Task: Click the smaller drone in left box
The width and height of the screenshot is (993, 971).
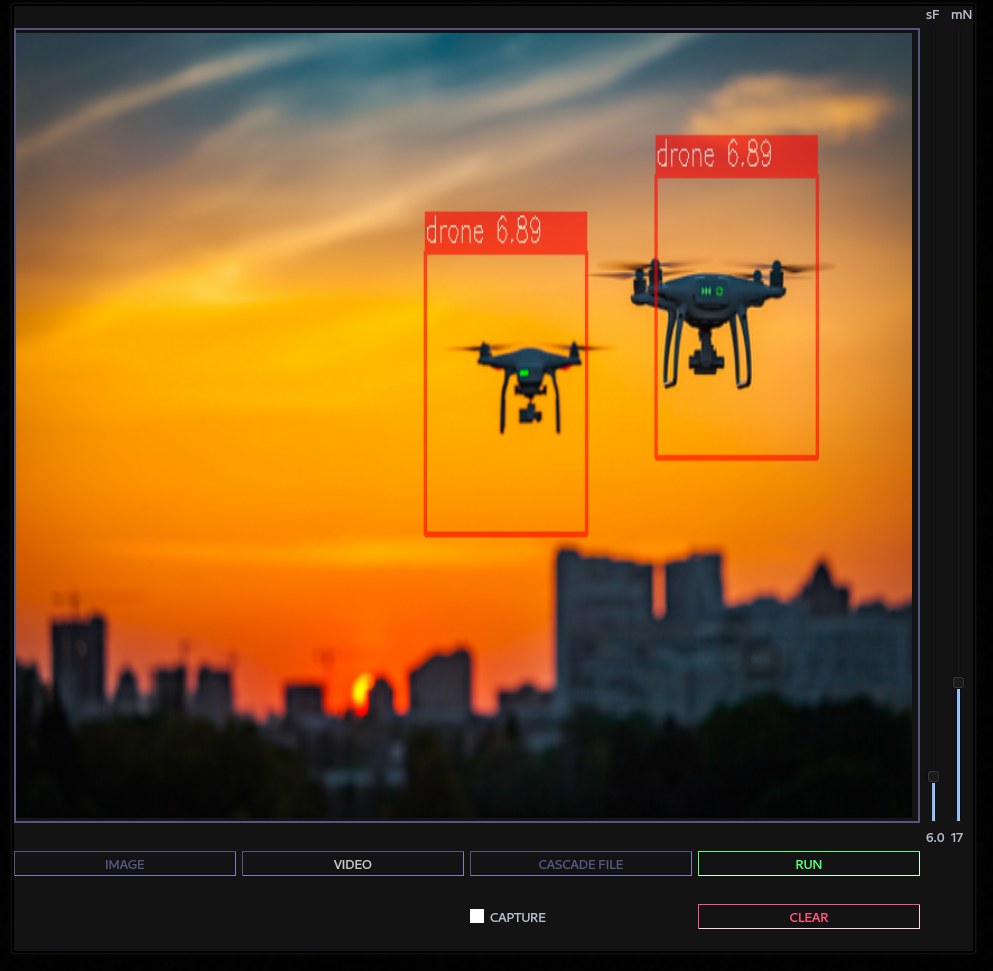Action: pyautogui.click(x=526, y=380)
